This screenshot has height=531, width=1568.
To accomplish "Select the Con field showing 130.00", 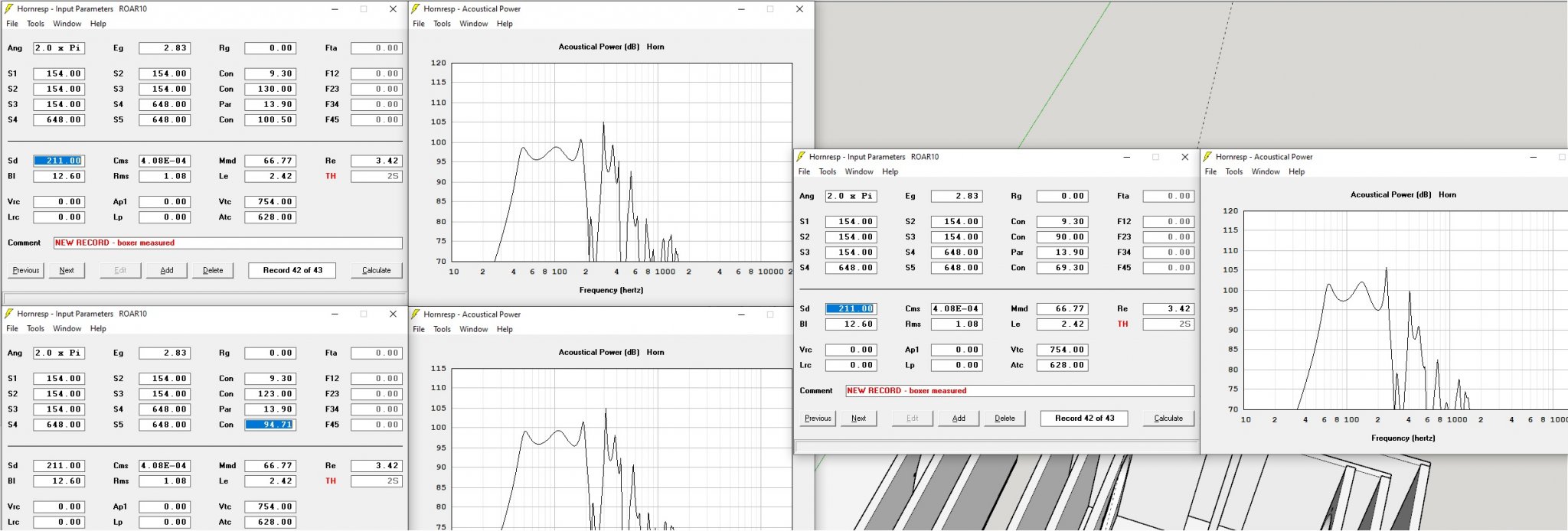I will tap(270, 89).
